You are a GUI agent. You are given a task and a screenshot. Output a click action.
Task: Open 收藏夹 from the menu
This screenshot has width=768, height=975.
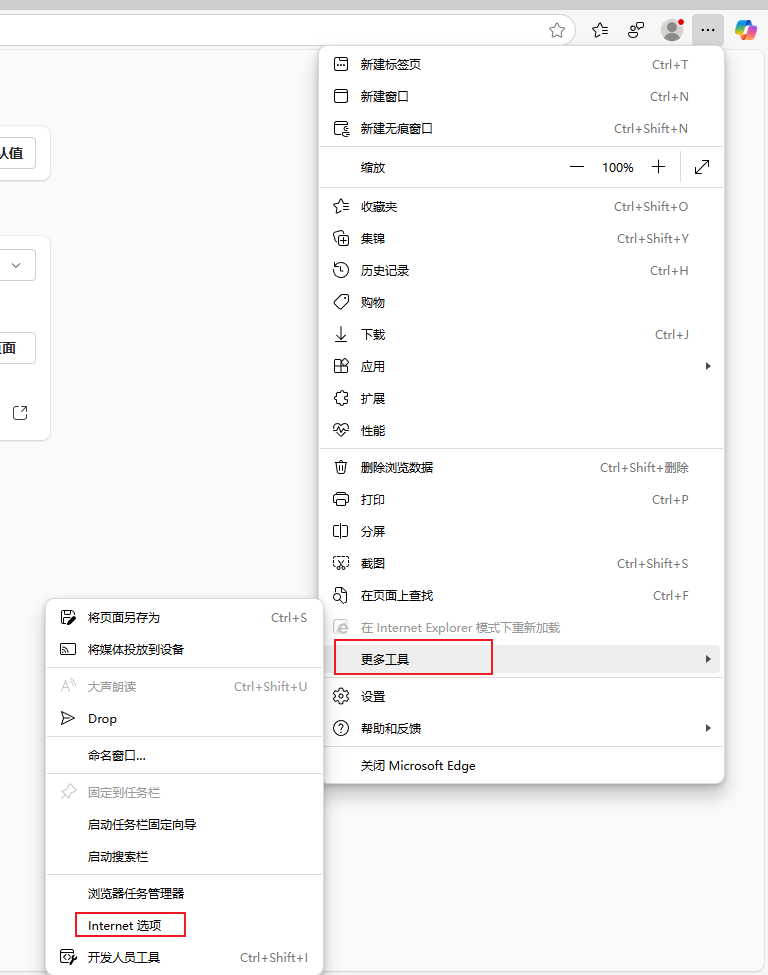pos(521,206)
